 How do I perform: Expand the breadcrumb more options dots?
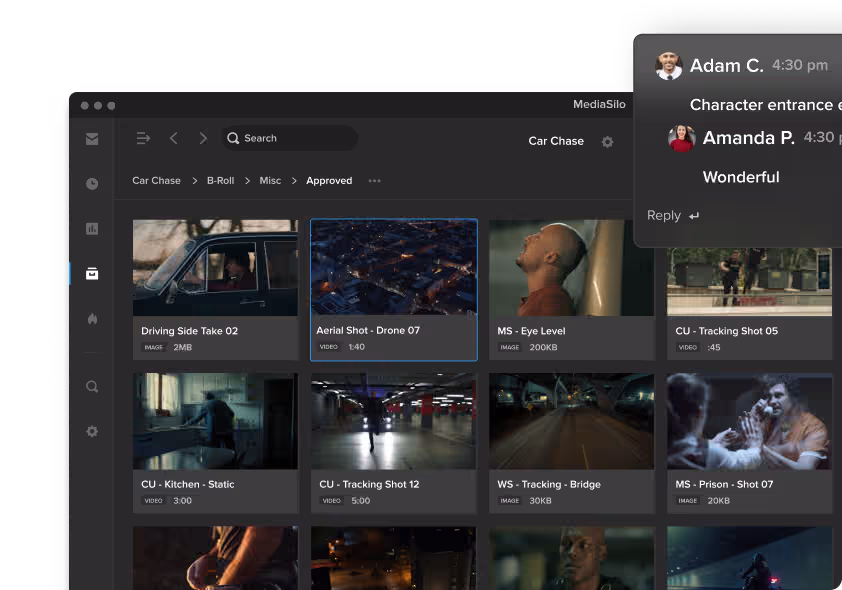[374, 181]
